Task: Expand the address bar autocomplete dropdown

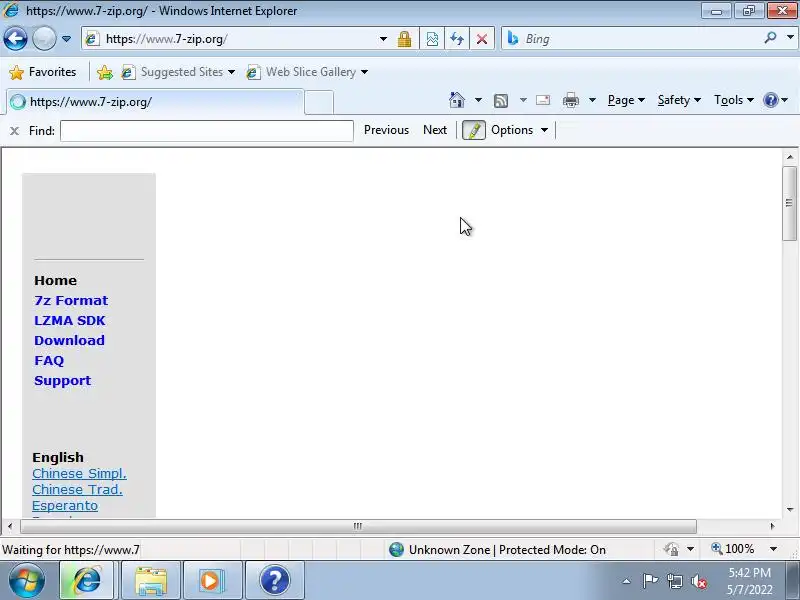Action: [x=383, y=39]
